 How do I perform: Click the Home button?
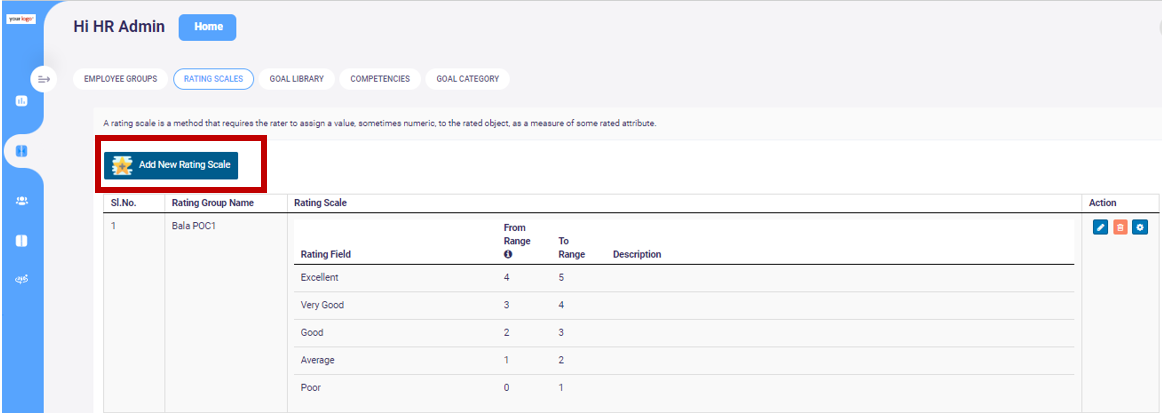pos(208,27)
